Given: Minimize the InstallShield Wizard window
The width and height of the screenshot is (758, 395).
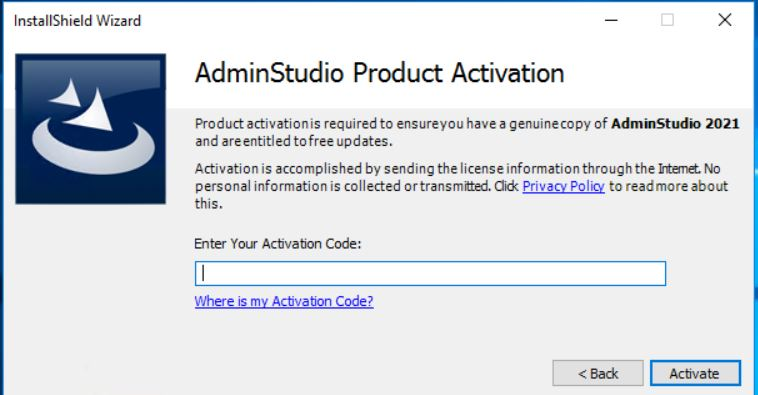Looking at the screenshot, I should (x=611, y=20).
